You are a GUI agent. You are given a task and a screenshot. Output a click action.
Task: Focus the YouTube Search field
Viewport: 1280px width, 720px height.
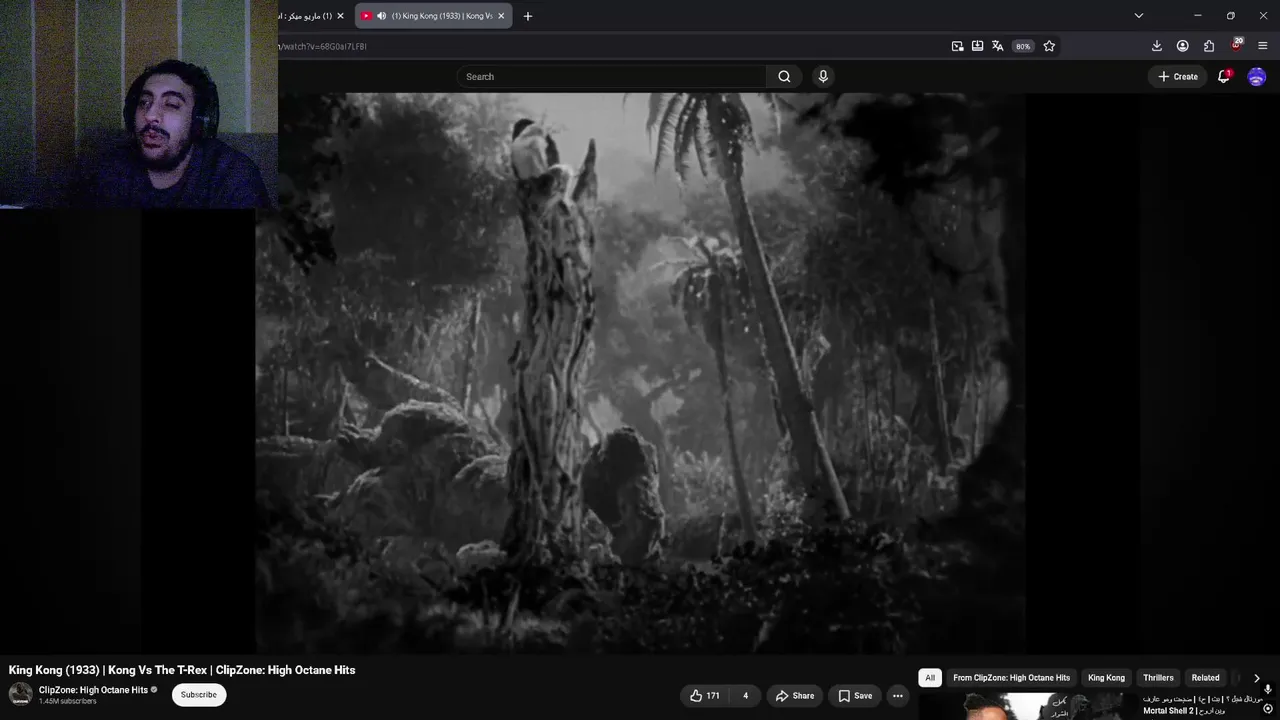tap(611, 77)
